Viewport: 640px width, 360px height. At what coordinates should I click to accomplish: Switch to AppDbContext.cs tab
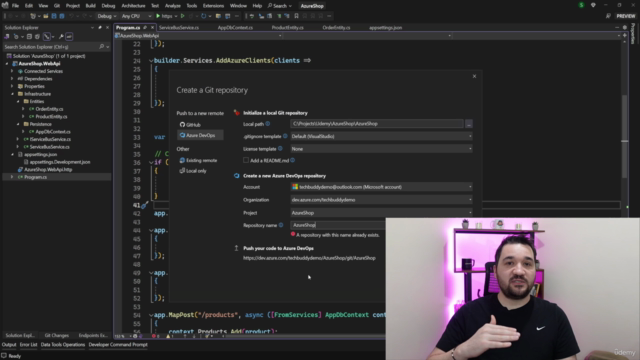(x=235, y=28)
